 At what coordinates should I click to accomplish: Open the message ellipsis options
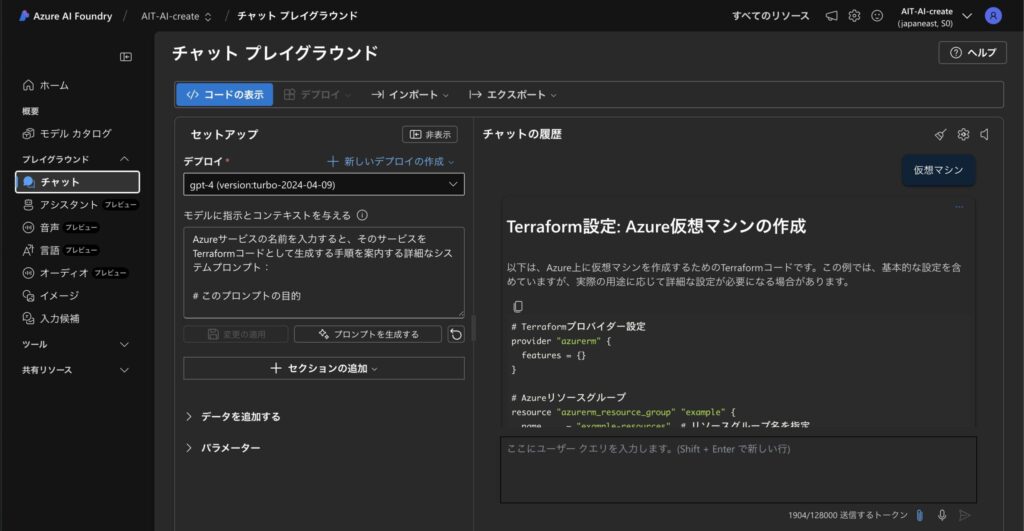pos(959,207)
